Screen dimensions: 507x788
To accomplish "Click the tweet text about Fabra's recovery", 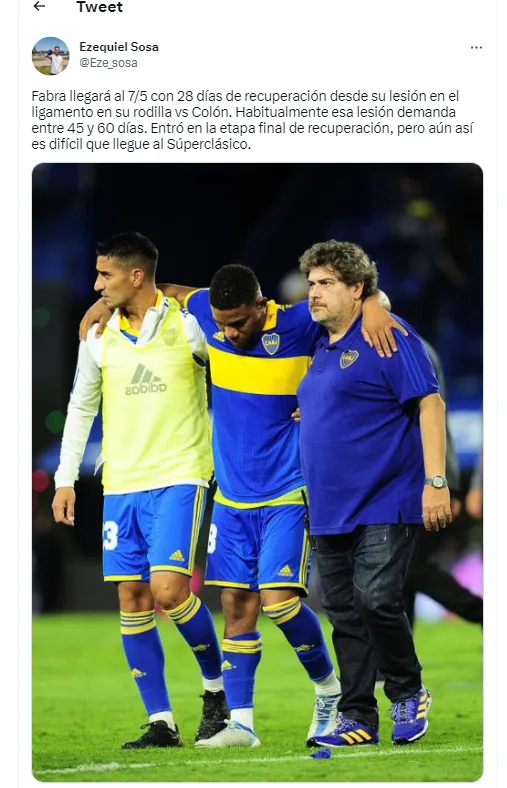I will [x=252, y=120].
